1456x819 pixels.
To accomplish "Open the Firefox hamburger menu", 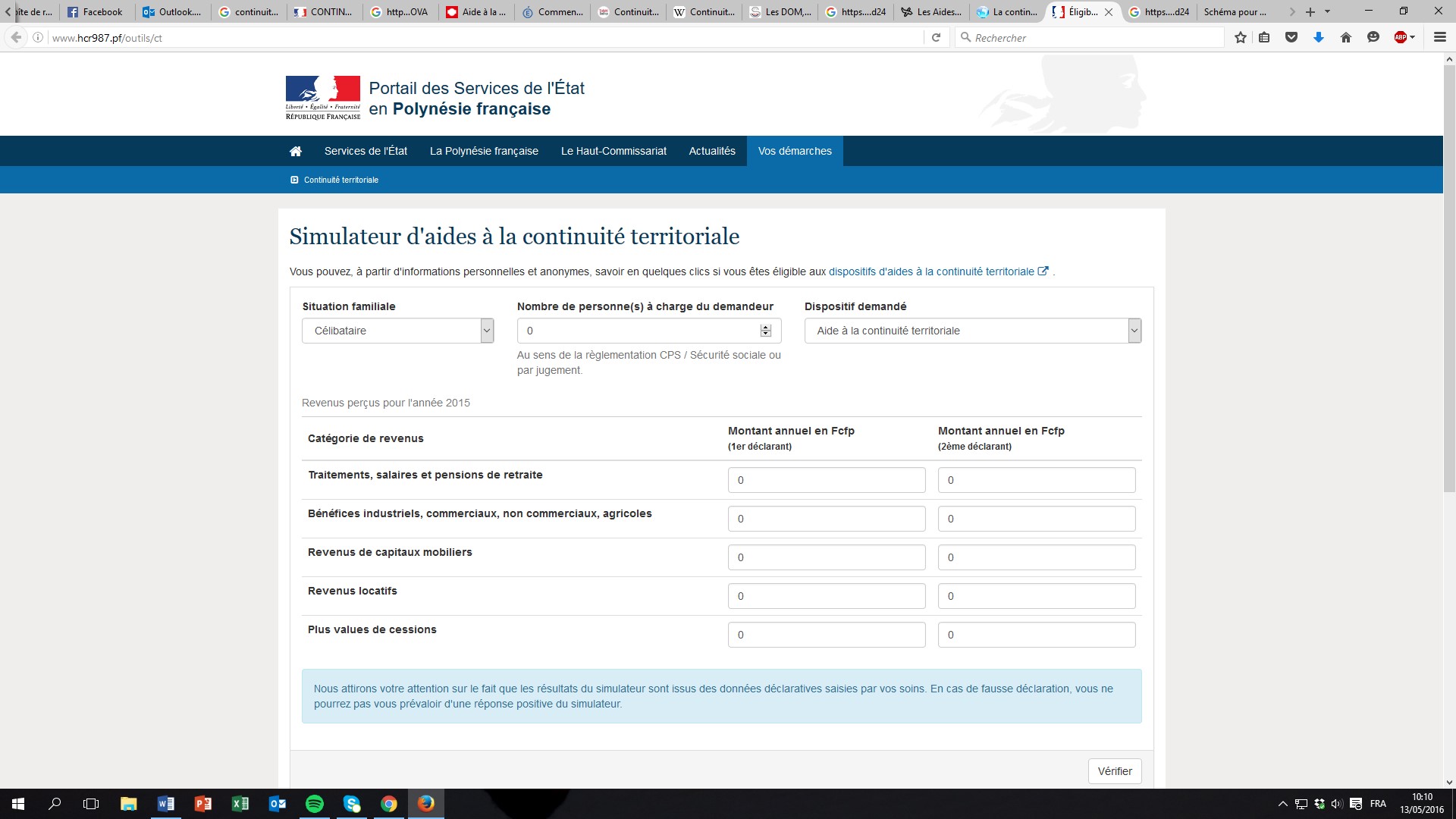I will 1439,37.
